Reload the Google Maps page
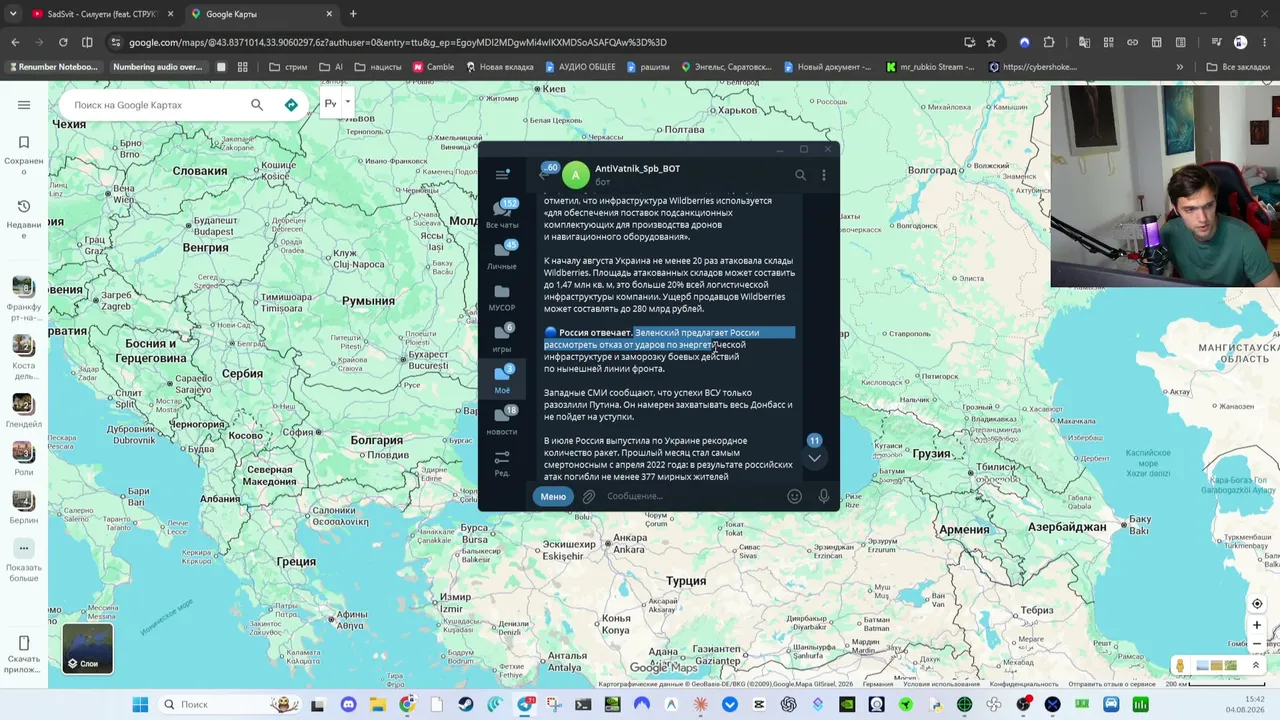 (x=63, y=42)
